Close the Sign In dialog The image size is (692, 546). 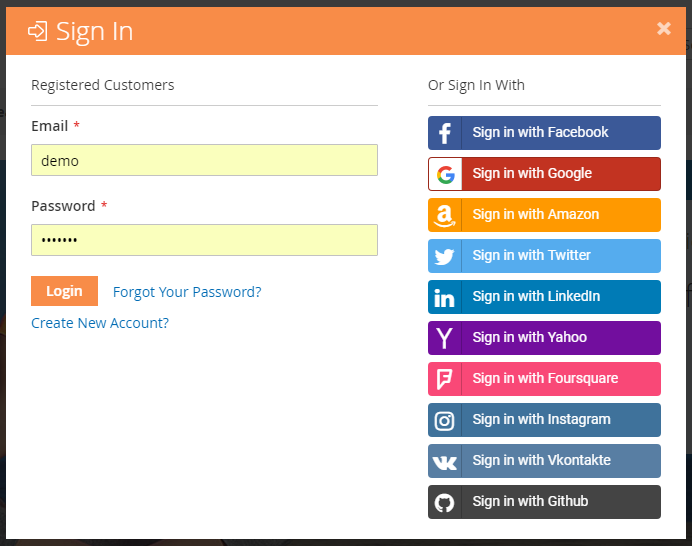point(664,29)
